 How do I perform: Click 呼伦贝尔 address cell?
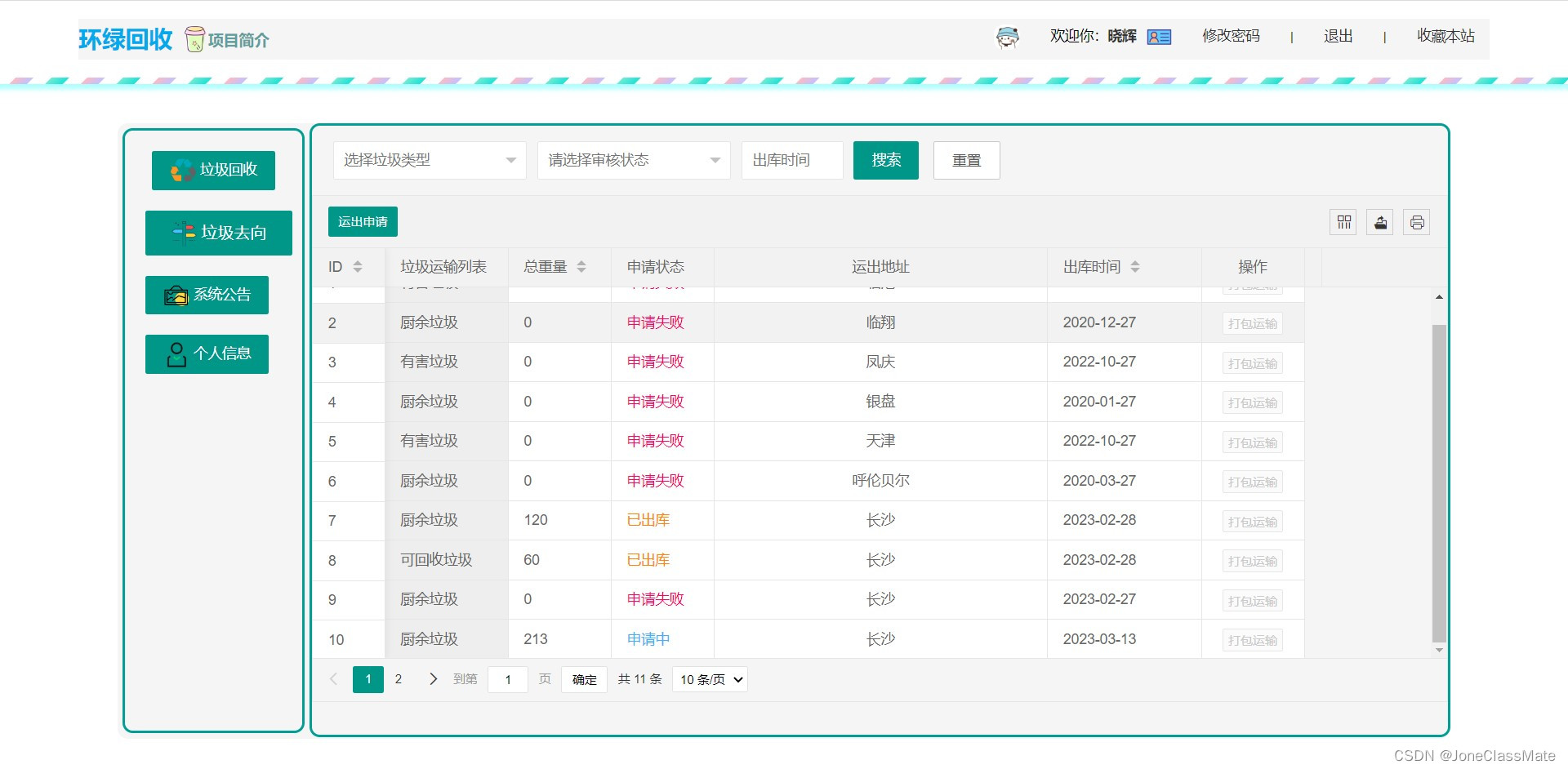tap(880, 481)
